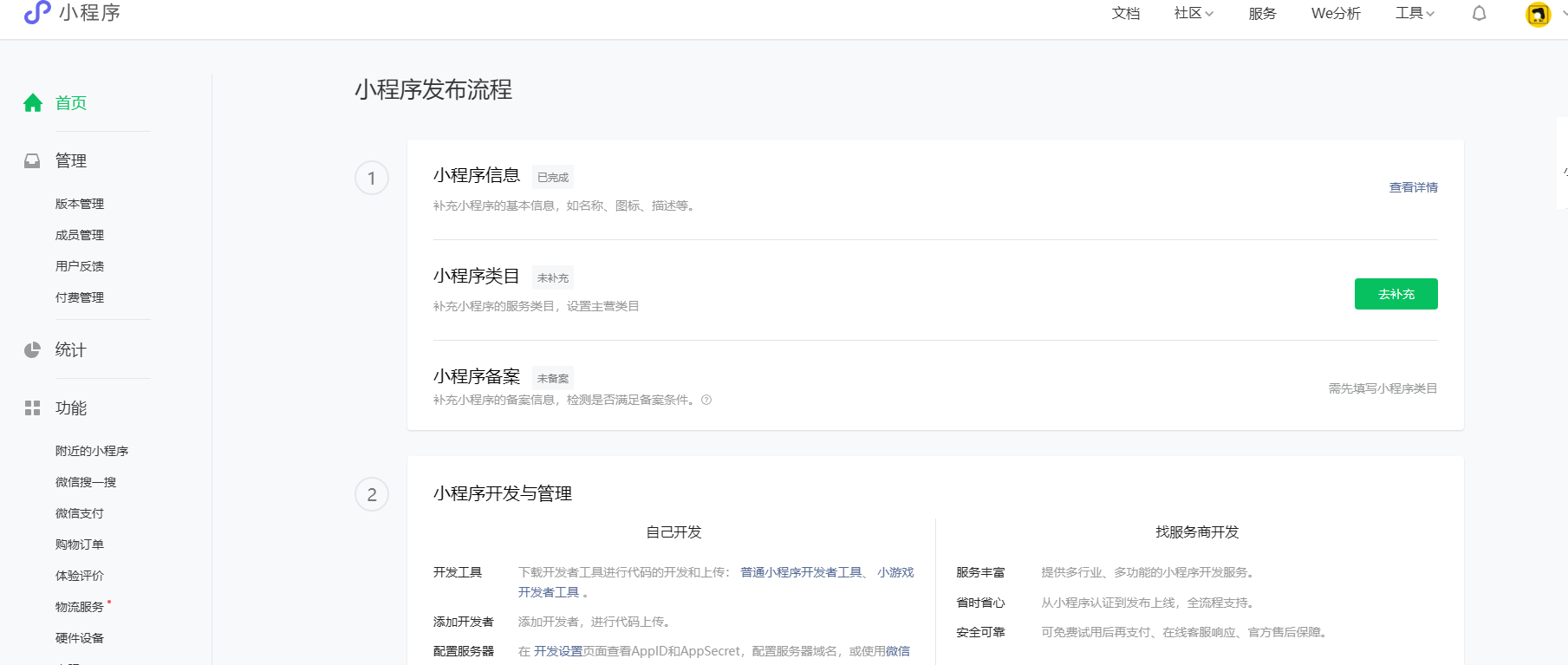Open 用户反馈 in the sidebar
This screenshot has height=665, width=1568.
pyautogui.click(x=80, y=266)
